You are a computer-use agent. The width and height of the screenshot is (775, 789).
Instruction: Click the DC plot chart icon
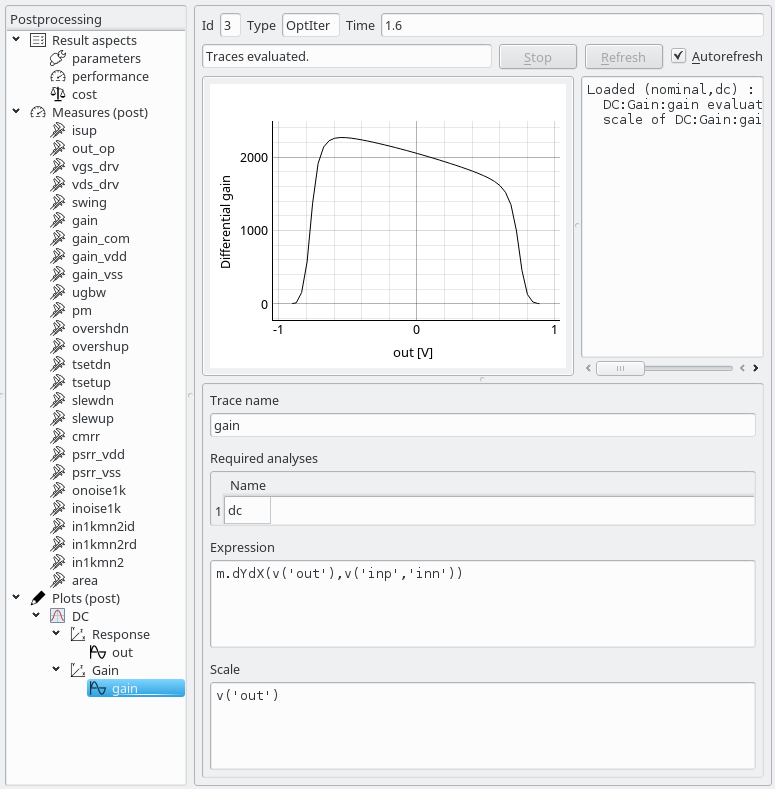pyautogui.click(x=58, y=617)
